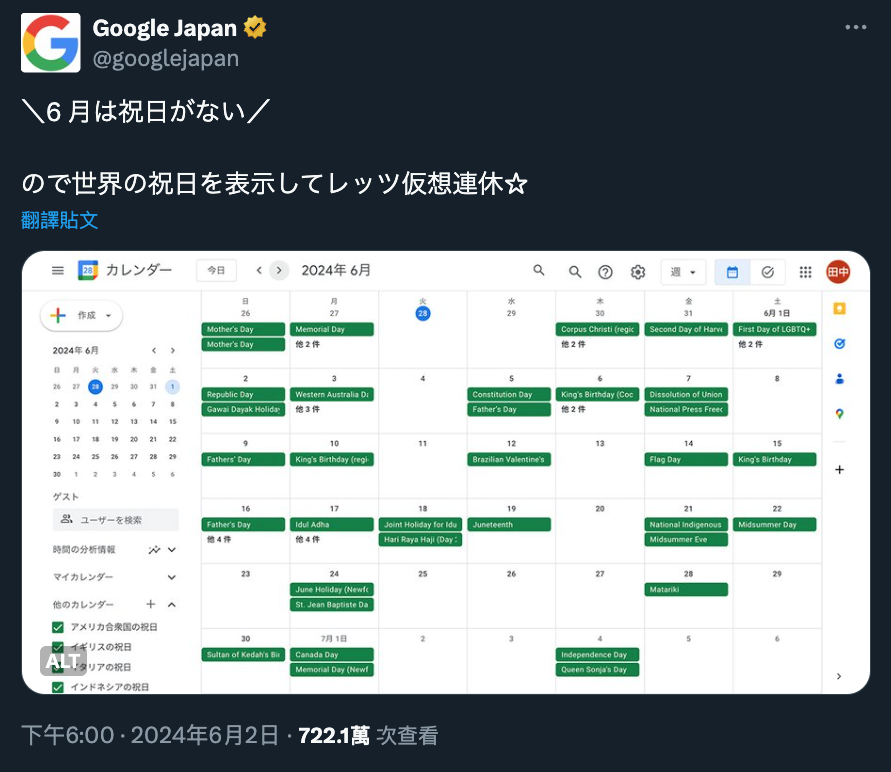
Task: Open the tweet's more options menu
Action: coord(856,28)
